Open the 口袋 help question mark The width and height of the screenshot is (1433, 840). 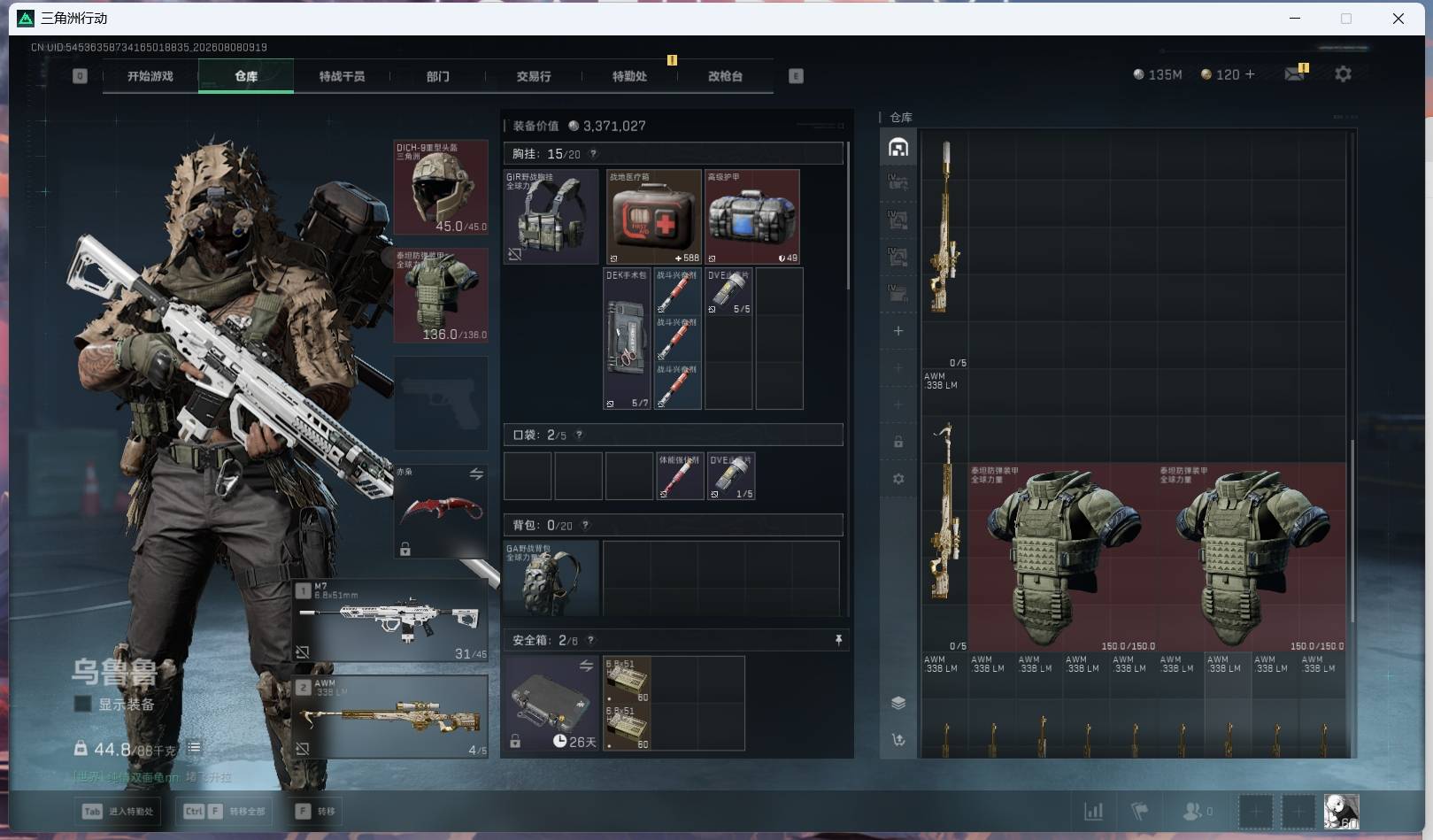point(579,435)
